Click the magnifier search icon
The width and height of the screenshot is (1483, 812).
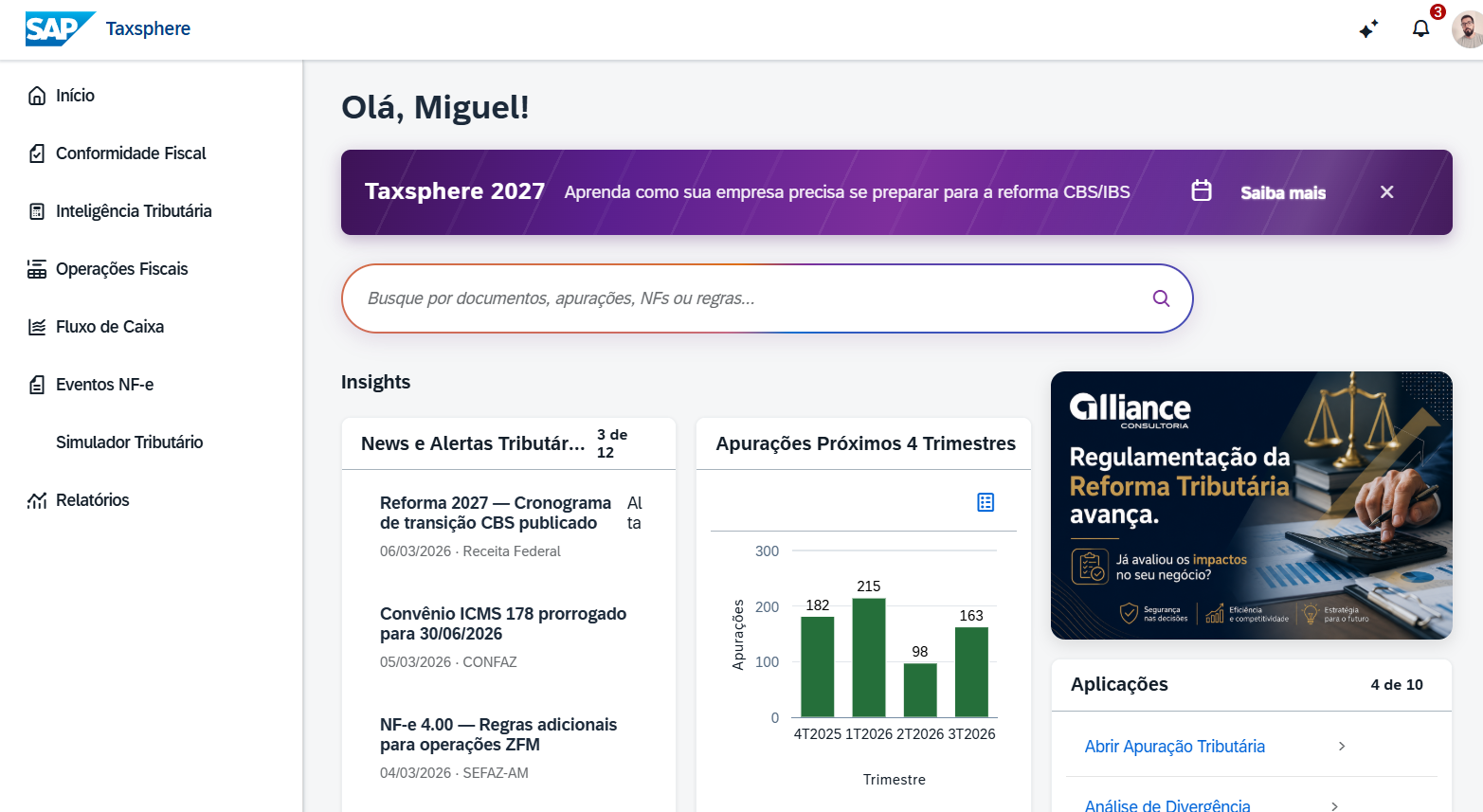(1161, 298)
